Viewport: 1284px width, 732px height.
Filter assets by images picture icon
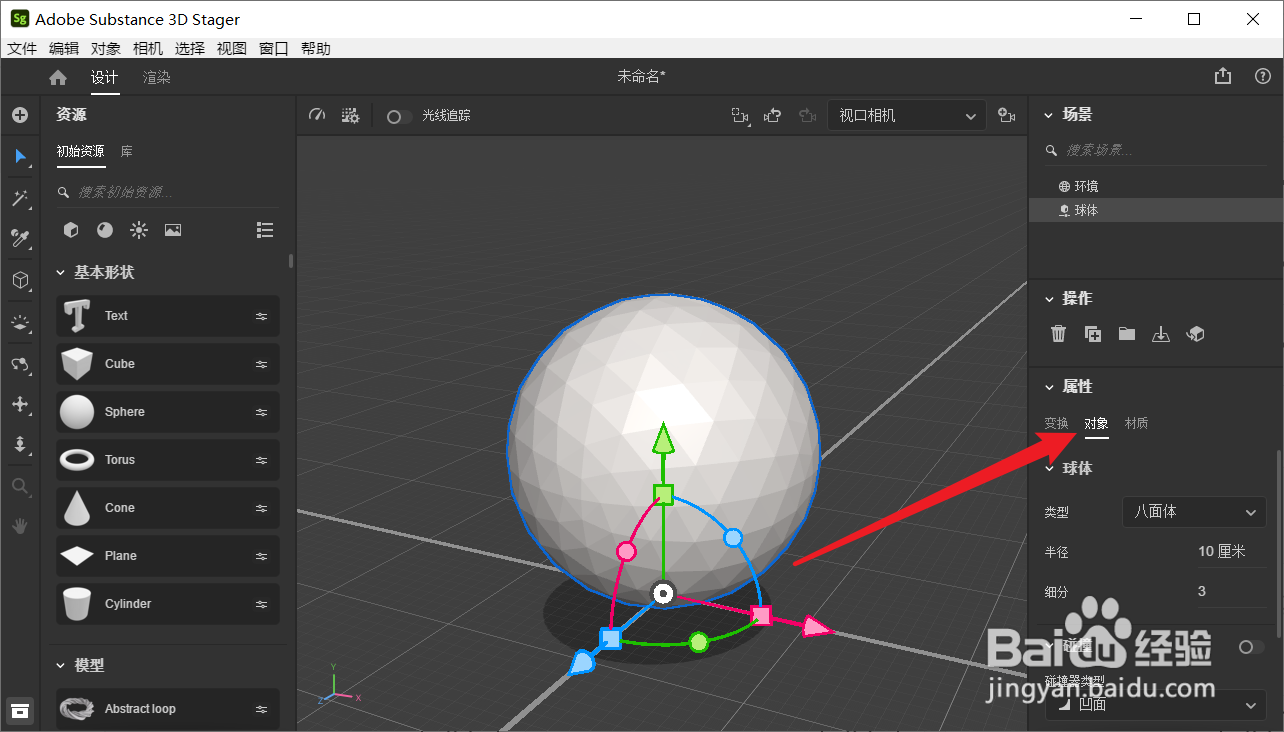173,230
